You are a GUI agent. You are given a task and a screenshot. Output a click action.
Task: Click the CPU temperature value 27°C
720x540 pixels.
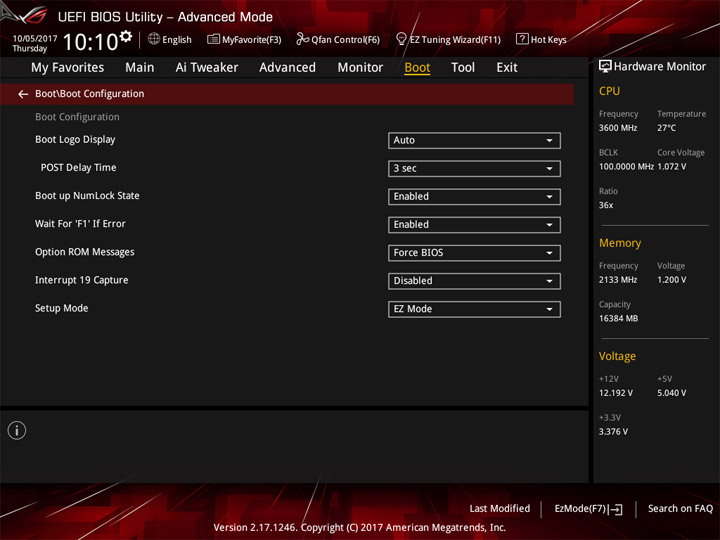pyautogui.click(x=666, y=128)
